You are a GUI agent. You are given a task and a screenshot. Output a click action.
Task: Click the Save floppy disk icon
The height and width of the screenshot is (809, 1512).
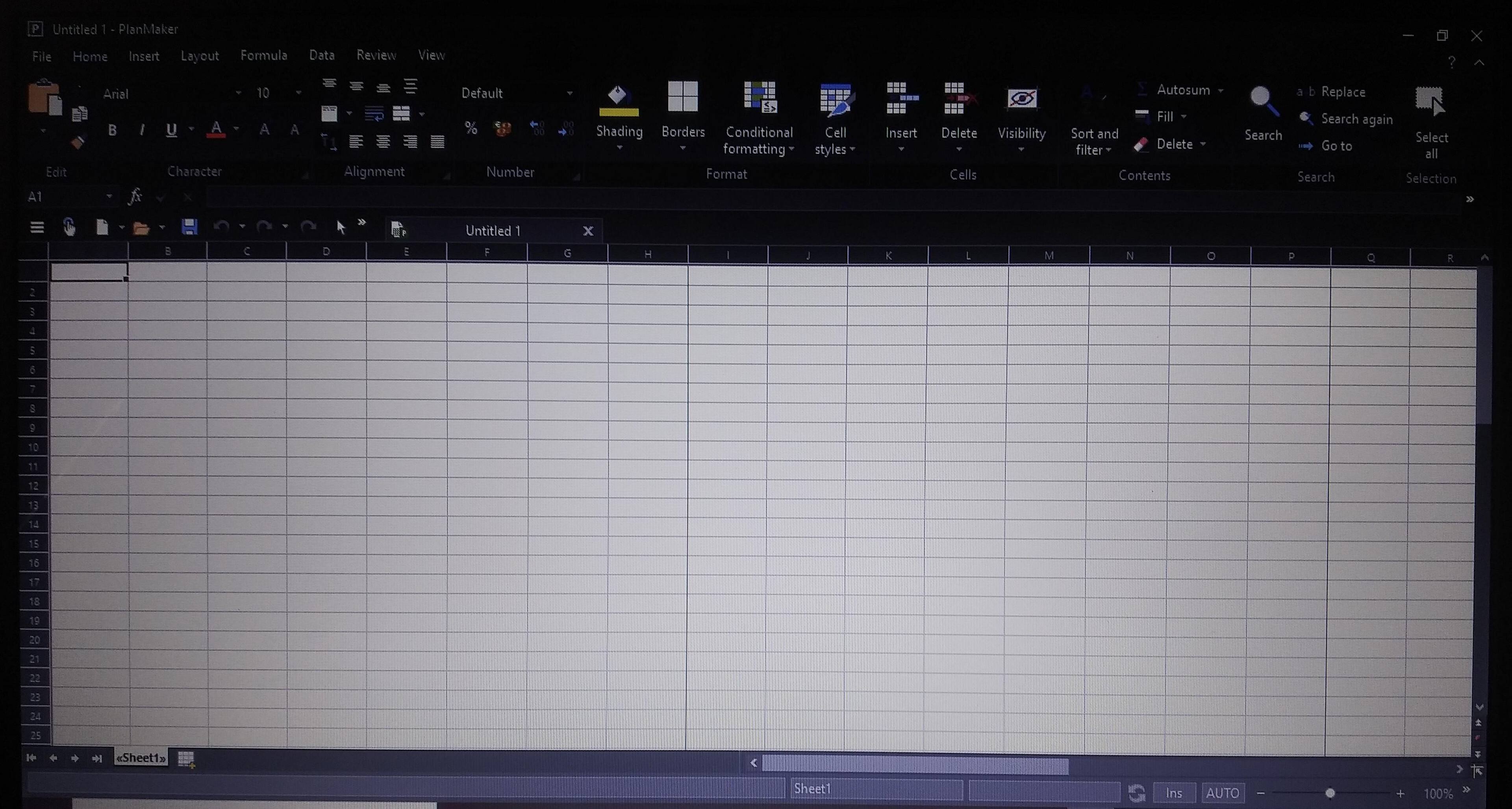189,227
